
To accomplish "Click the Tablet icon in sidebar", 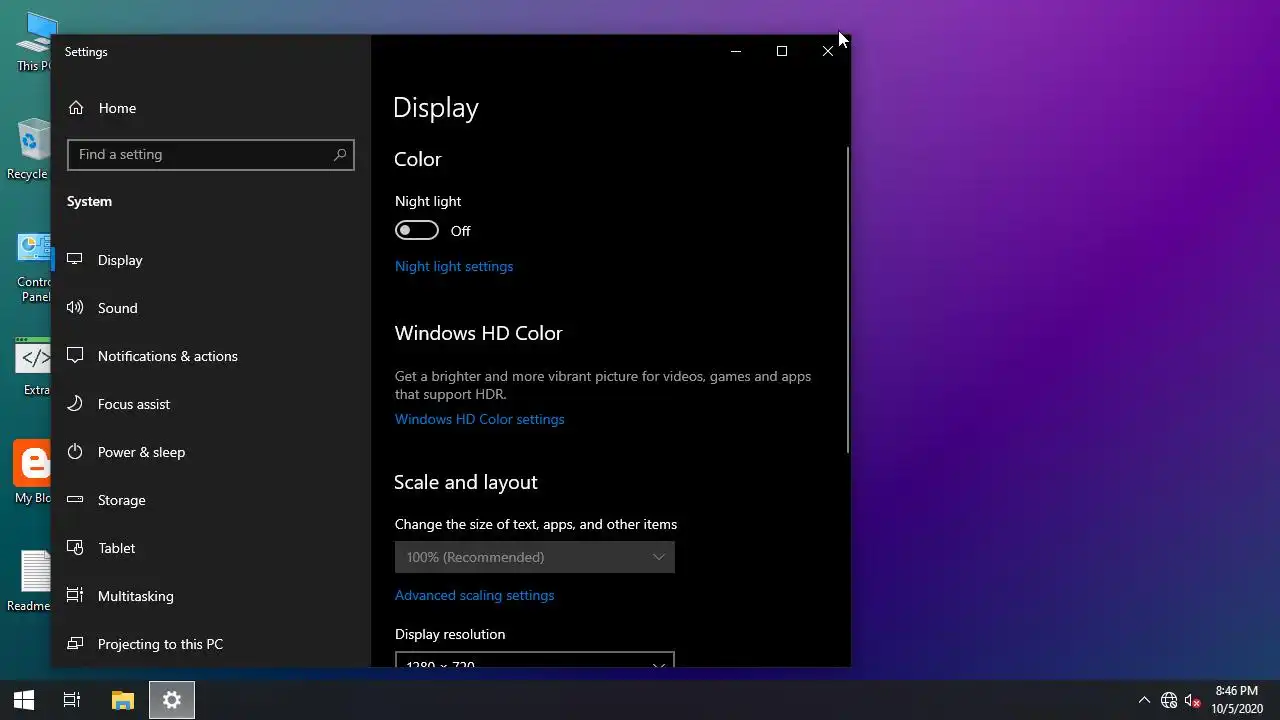I will 75,547.
